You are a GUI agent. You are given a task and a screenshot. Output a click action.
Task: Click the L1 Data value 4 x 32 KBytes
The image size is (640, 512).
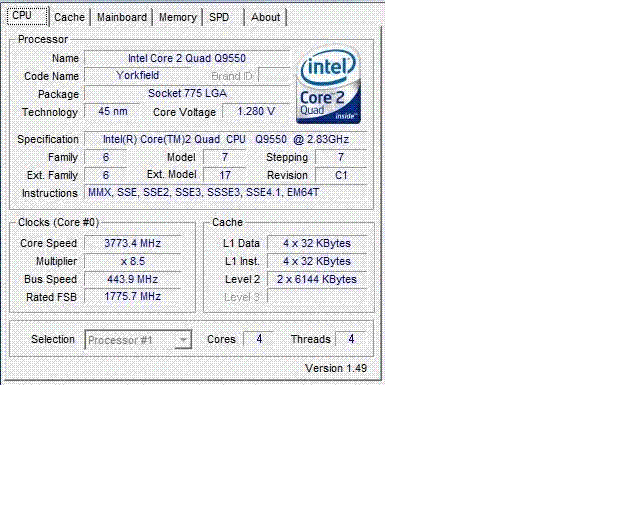tap(317, 243)
